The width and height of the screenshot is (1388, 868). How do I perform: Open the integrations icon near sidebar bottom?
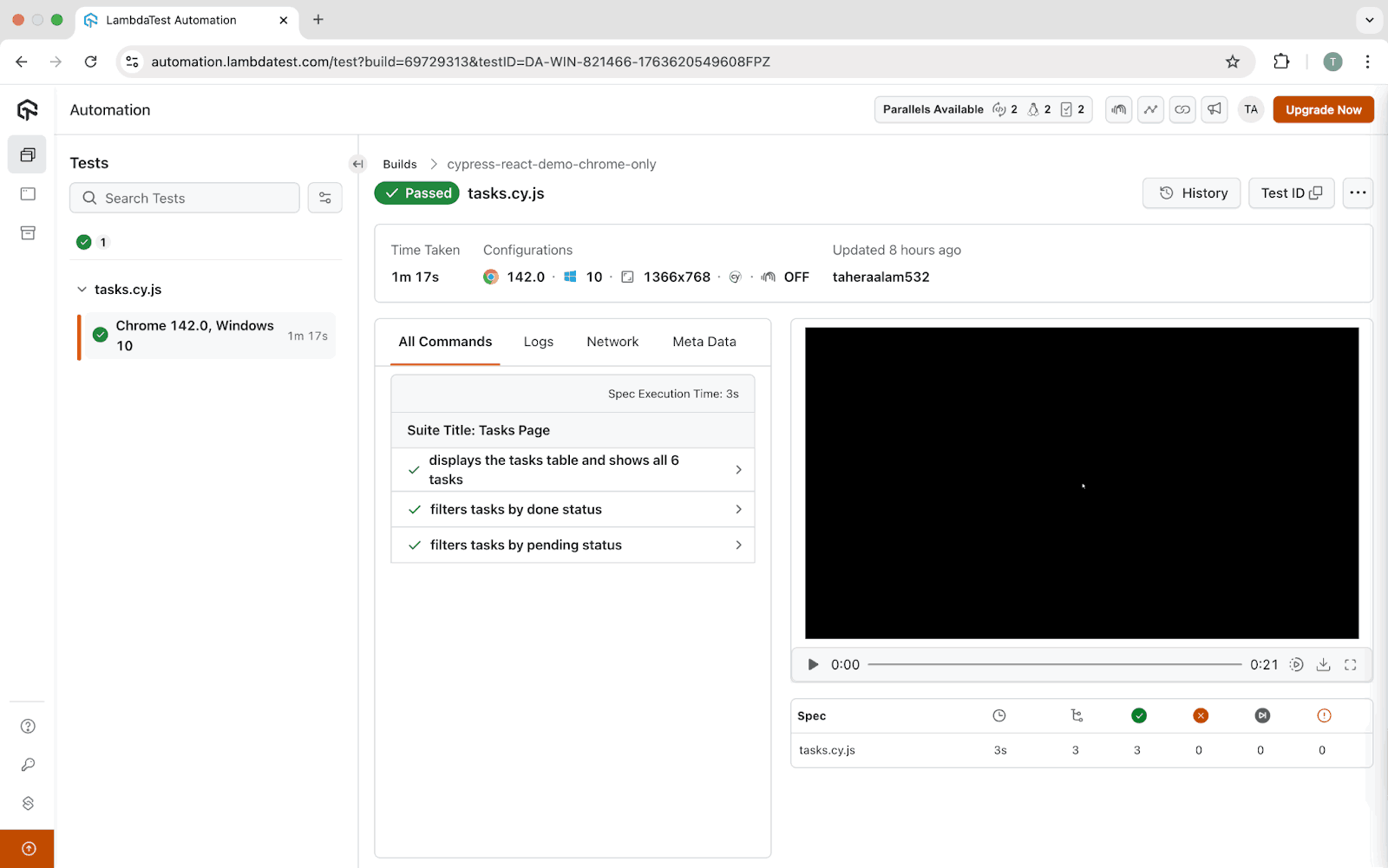[27, 803]
